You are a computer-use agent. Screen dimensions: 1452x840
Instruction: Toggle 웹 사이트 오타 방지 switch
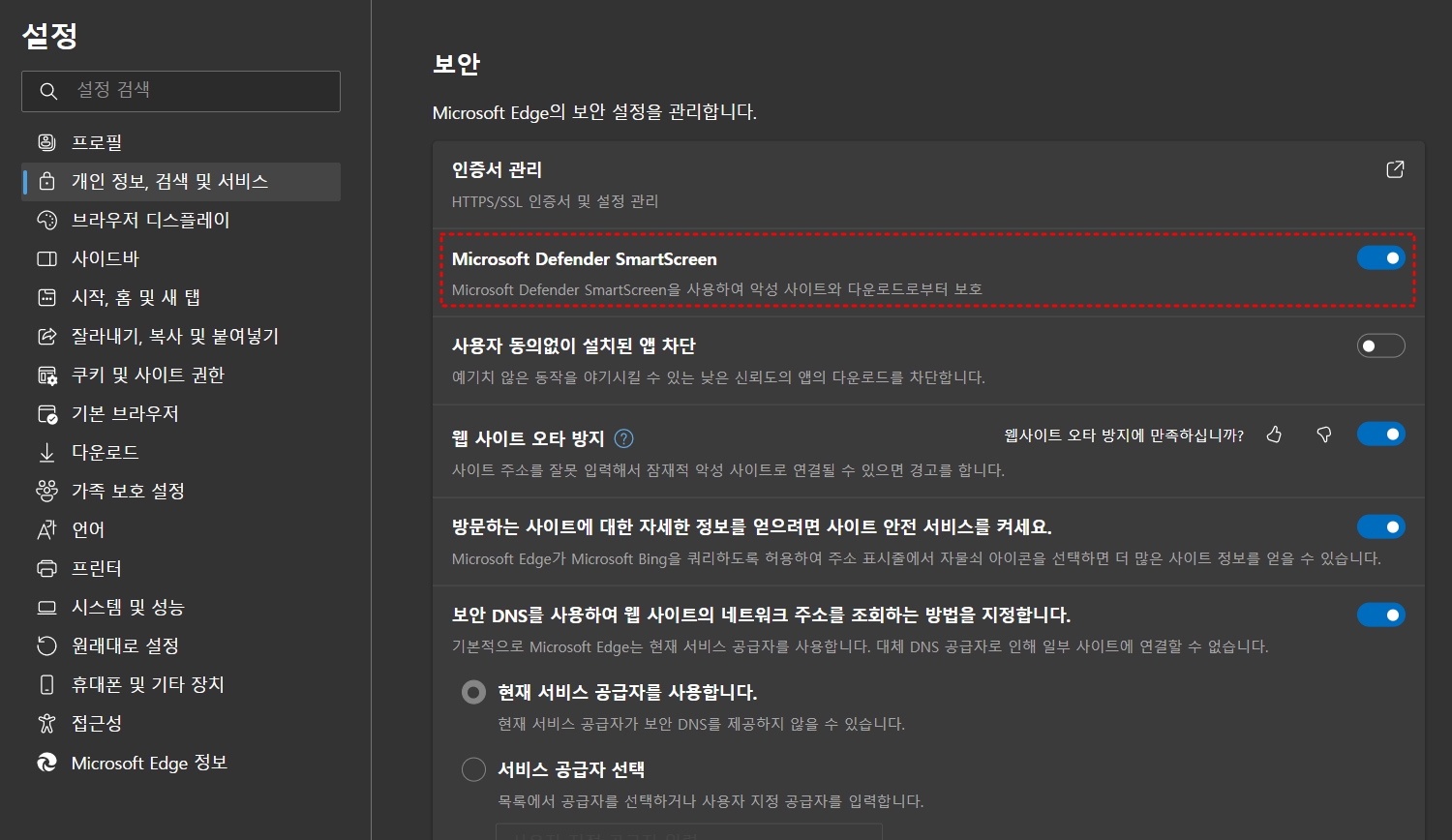pyautogui.click(x=1381, y=434)
